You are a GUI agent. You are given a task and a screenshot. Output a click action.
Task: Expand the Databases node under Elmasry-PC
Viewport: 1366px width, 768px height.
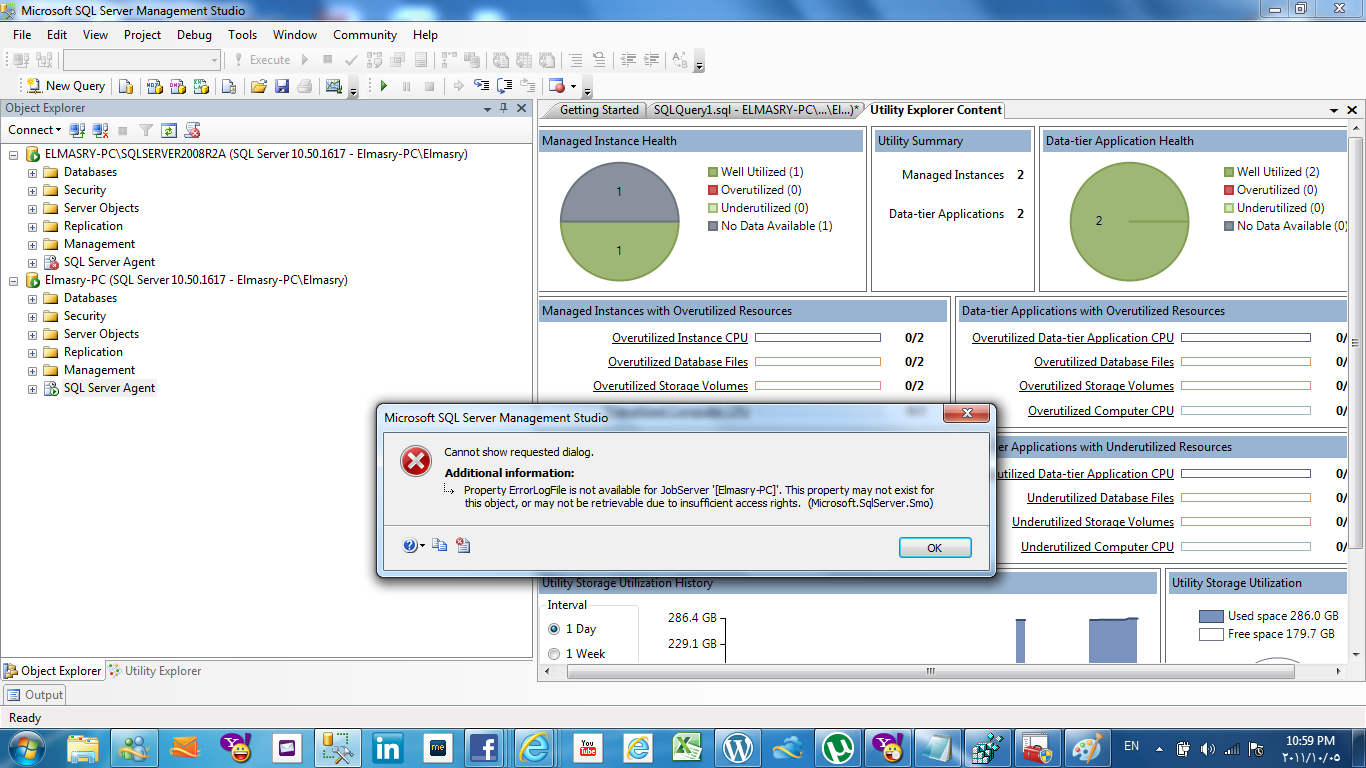[x=32, y=298]
